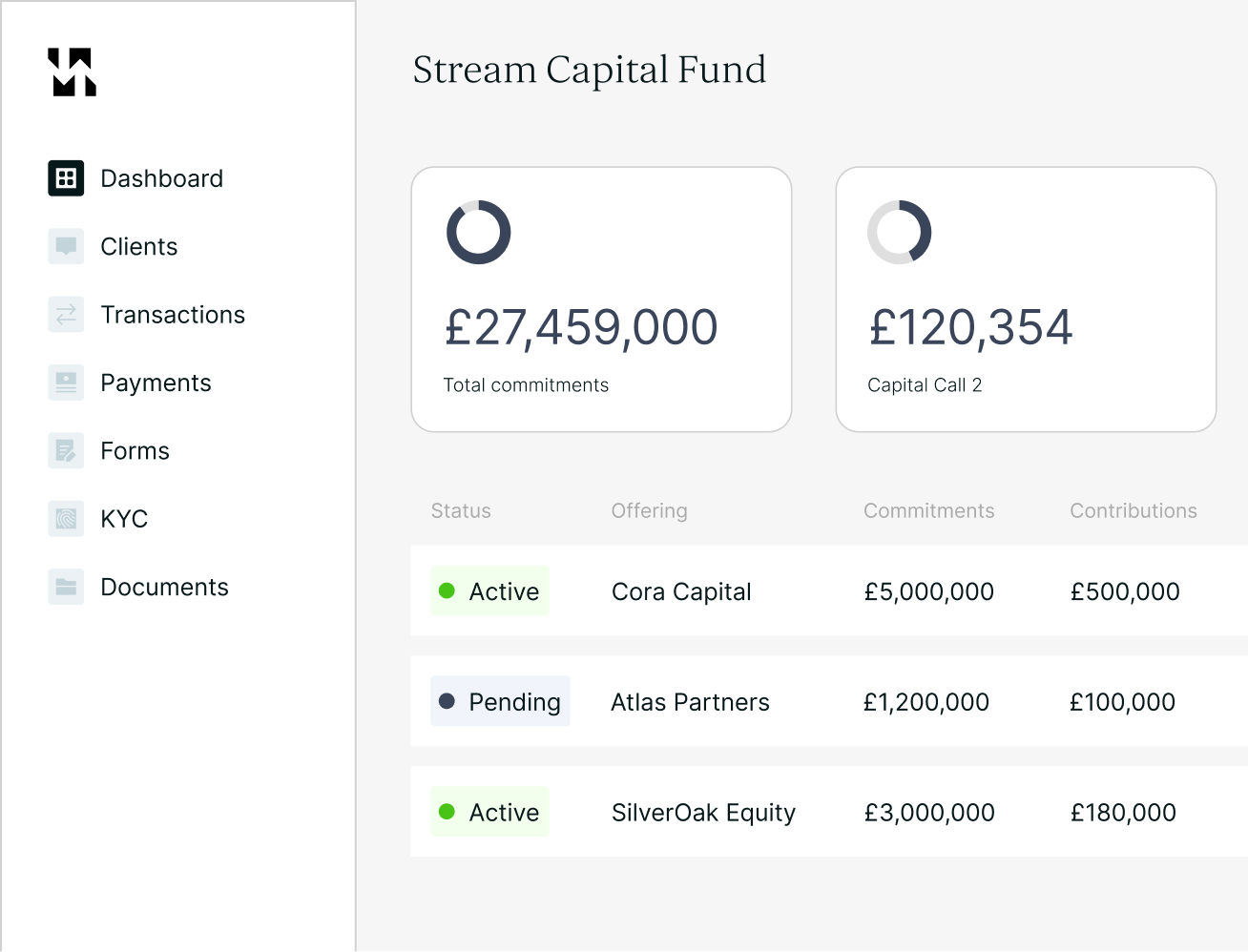The width and height of the screenshot is (1248, 952).
Task: Click the company logo at top left
Action: [x=73, y=72]
